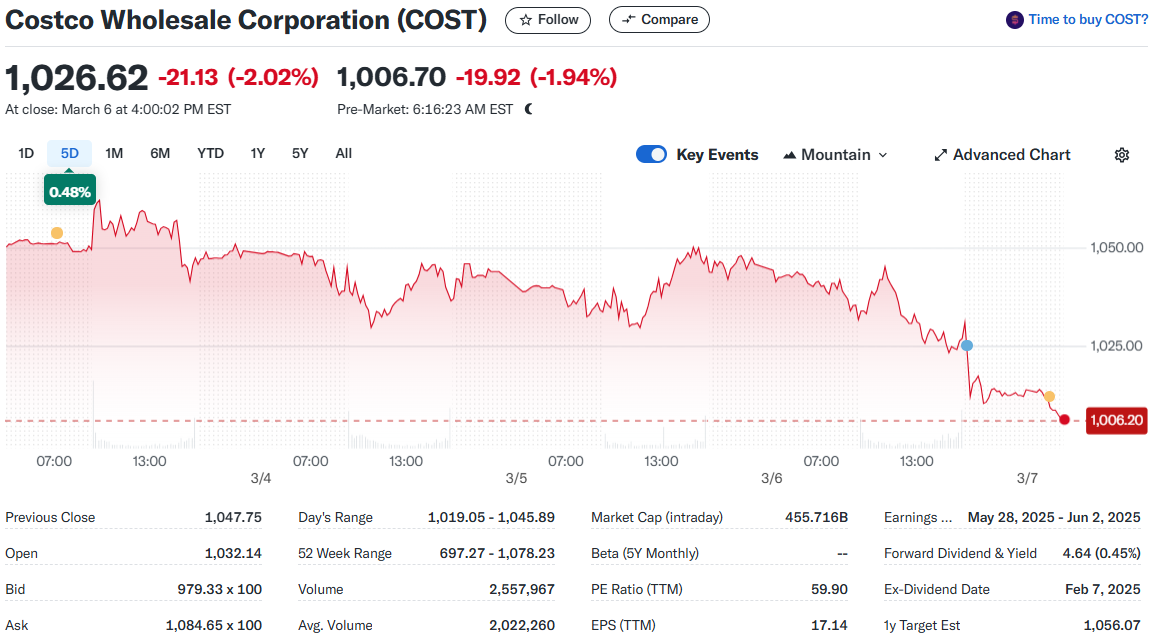The image size is (1162, 642).
Task: Click the EPS (TTM) value 17.14
Action: 829,626
